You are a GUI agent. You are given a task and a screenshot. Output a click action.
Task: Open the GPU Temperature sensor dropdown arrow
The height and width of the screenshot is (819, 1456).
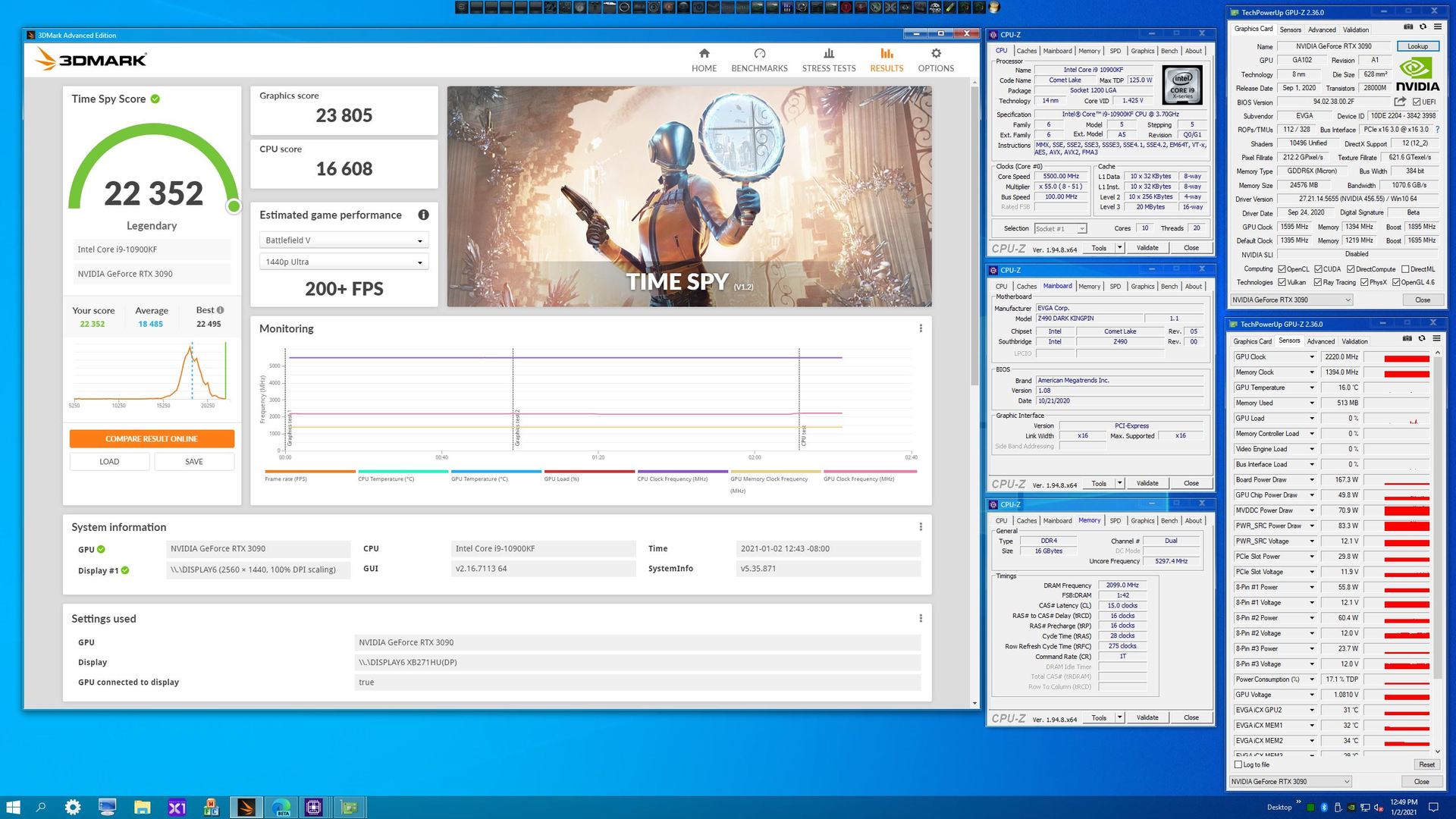pyautogui.click(x=1312, y=388)
